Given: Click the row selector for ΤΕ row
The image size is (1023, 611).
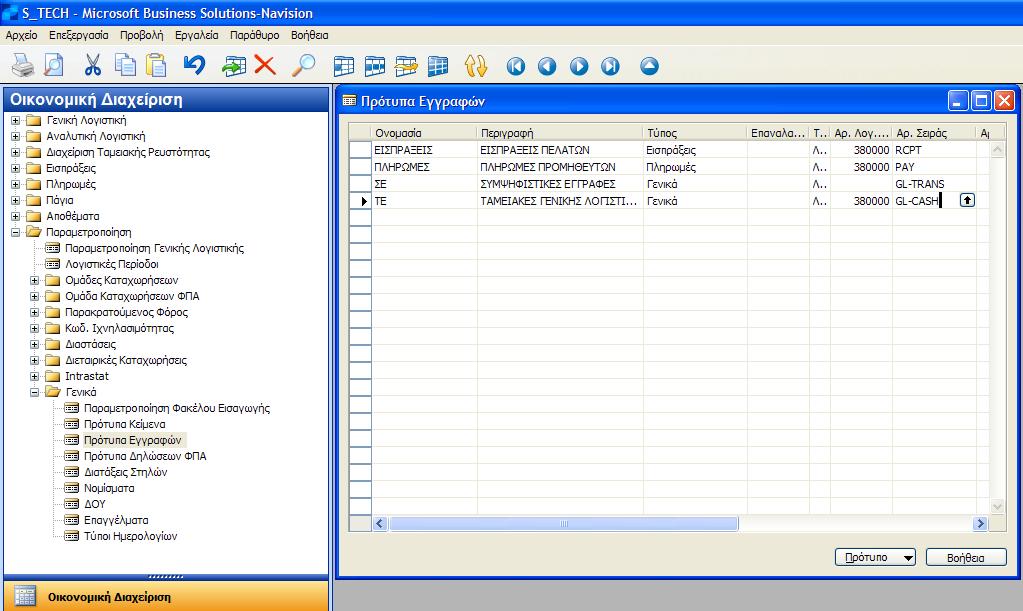Looking at the screenshot, I should click(x=360, y=201).
